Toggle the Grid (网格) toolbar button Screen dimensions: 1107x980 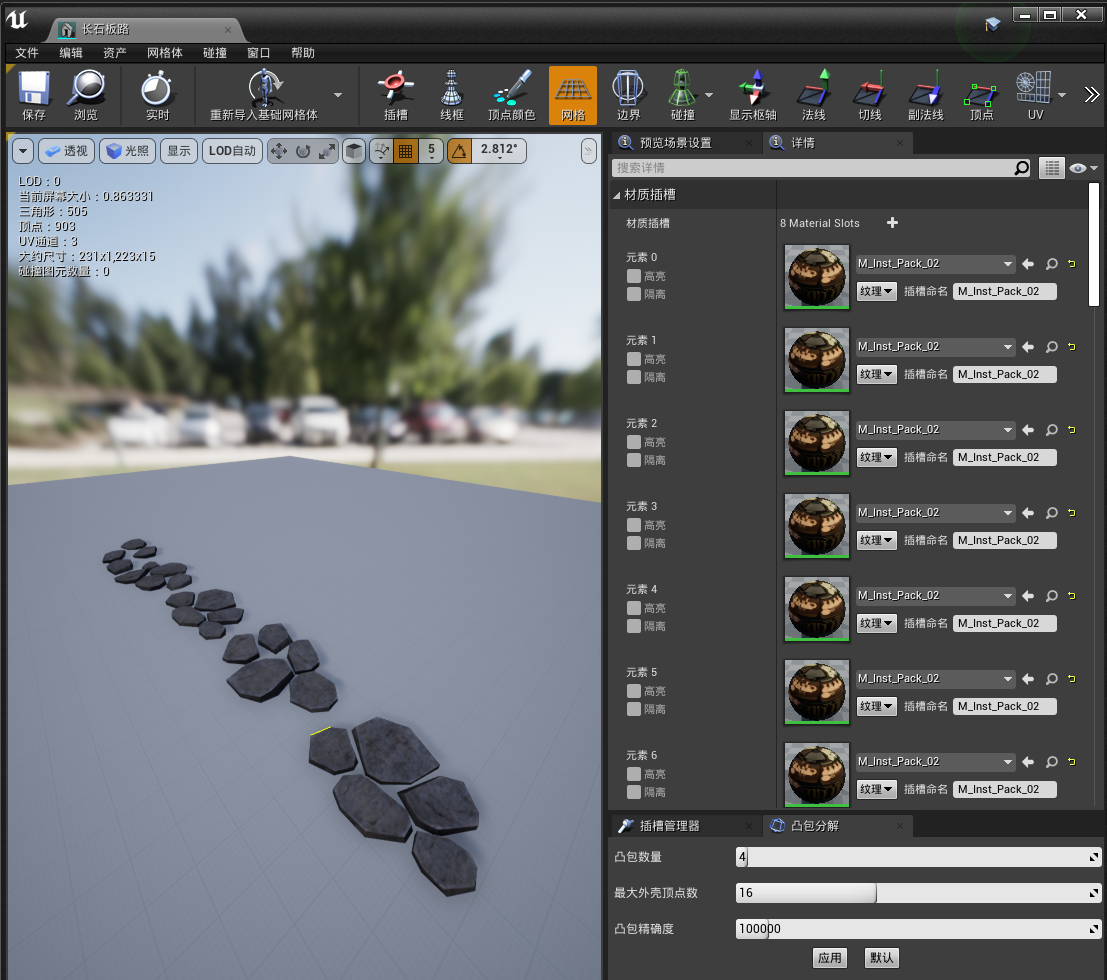click(x=572, y=96)
